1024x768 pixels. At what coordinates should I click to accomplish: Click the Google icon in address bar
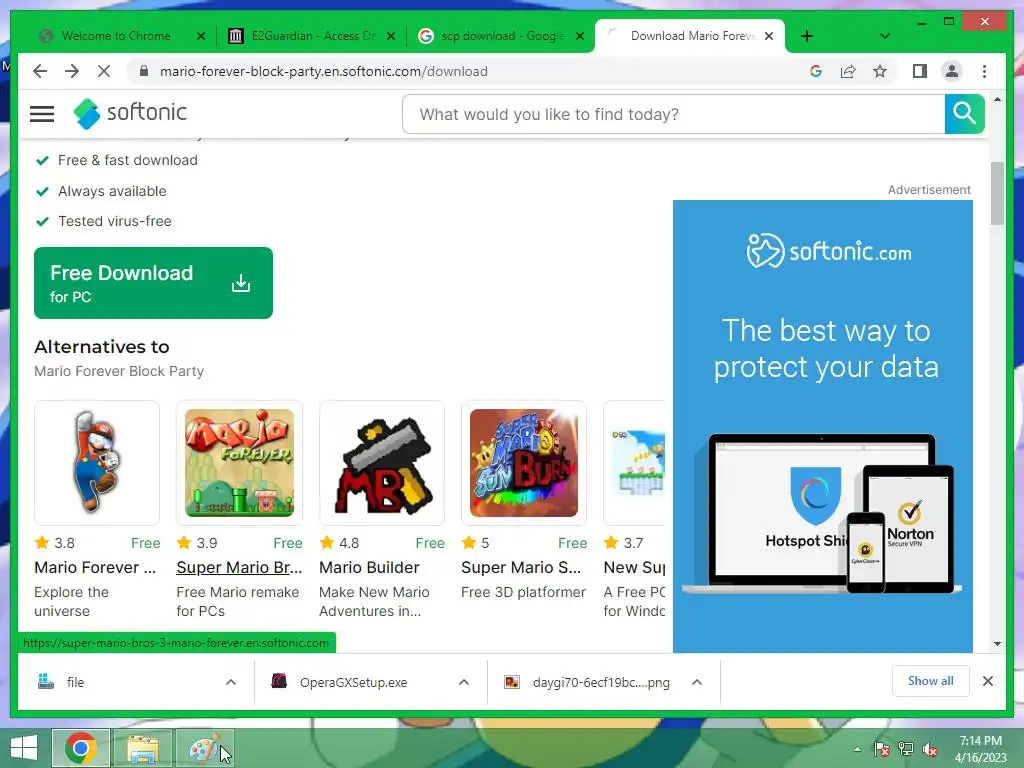tap(816, 71)
